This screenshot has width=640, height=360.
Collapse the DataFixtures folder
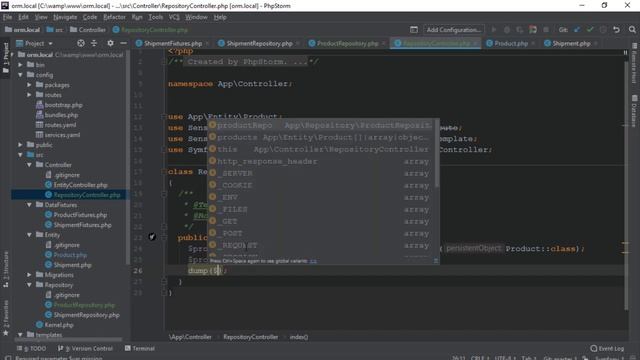[29, 205]
